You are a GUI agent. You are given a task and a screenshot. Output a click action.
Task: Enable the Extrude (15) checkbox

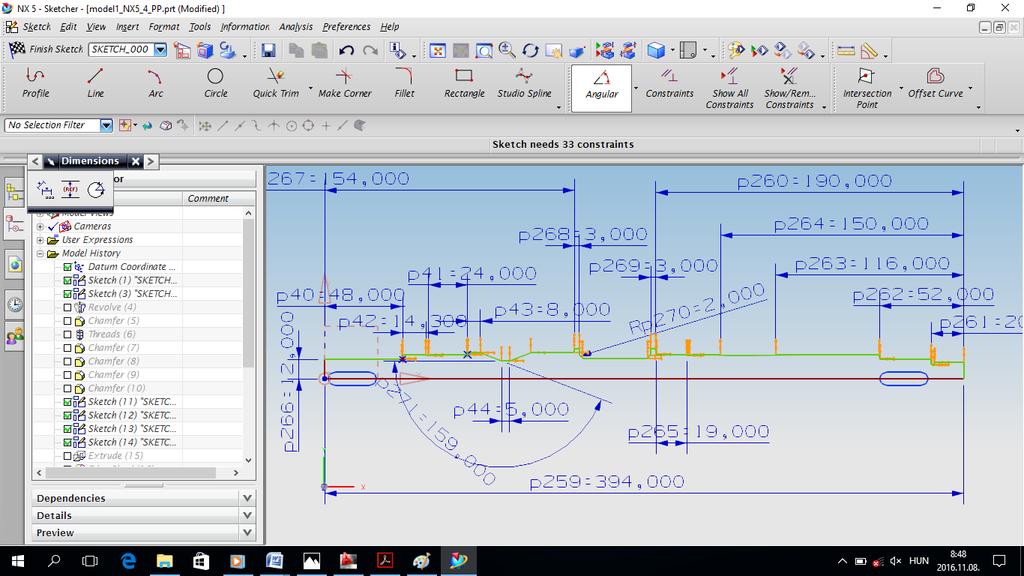67,456
